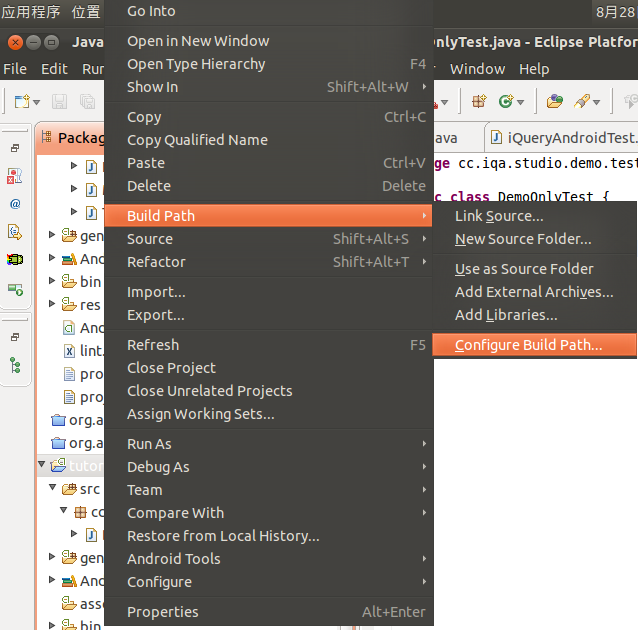This screenshot has width=638, height=630.
Task: Open the Search dropdown arrow in toolbar
Action: (x=596, y=102)
